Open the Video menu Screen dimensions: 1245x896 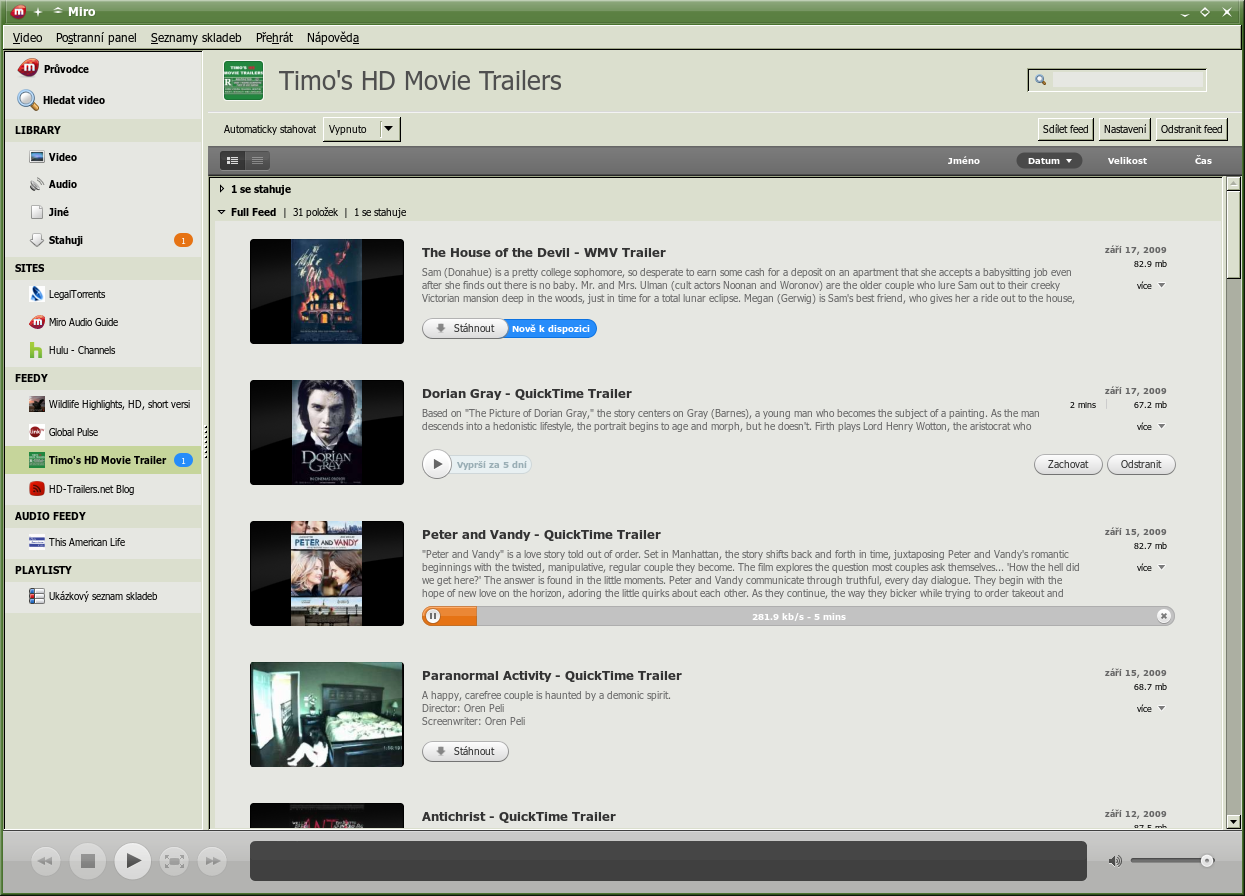[x=28, y=38]
